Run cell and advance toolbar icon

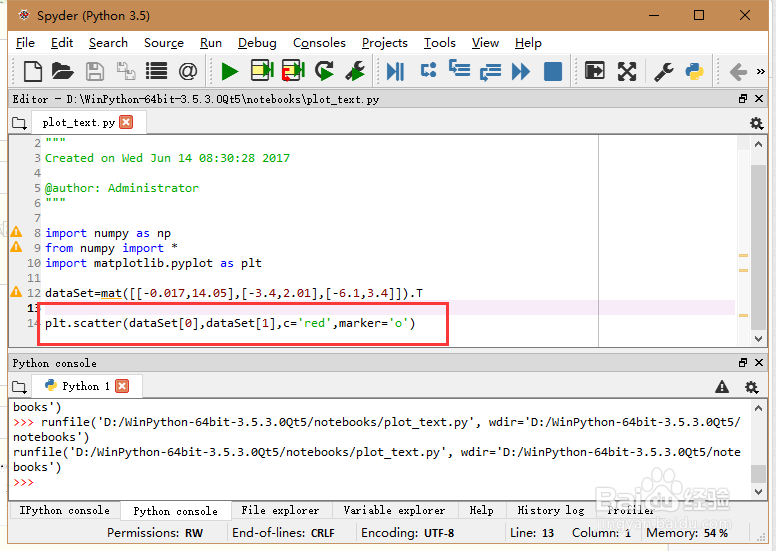[x=293, y=71]
